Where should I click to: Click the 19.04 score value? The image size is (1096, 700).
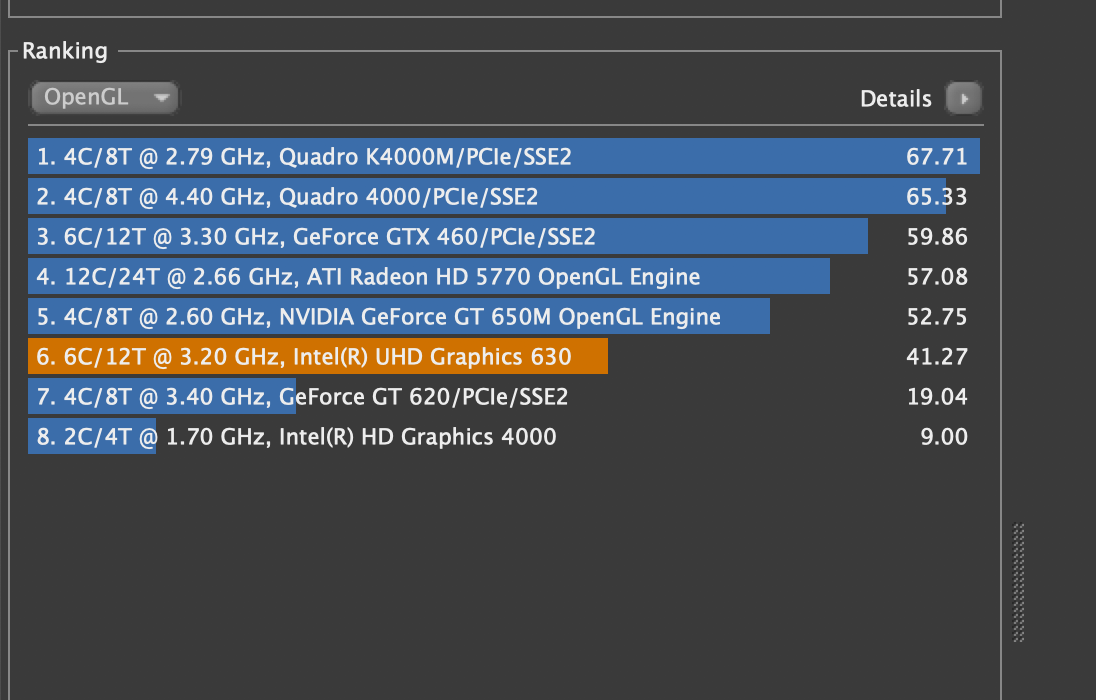937,397
